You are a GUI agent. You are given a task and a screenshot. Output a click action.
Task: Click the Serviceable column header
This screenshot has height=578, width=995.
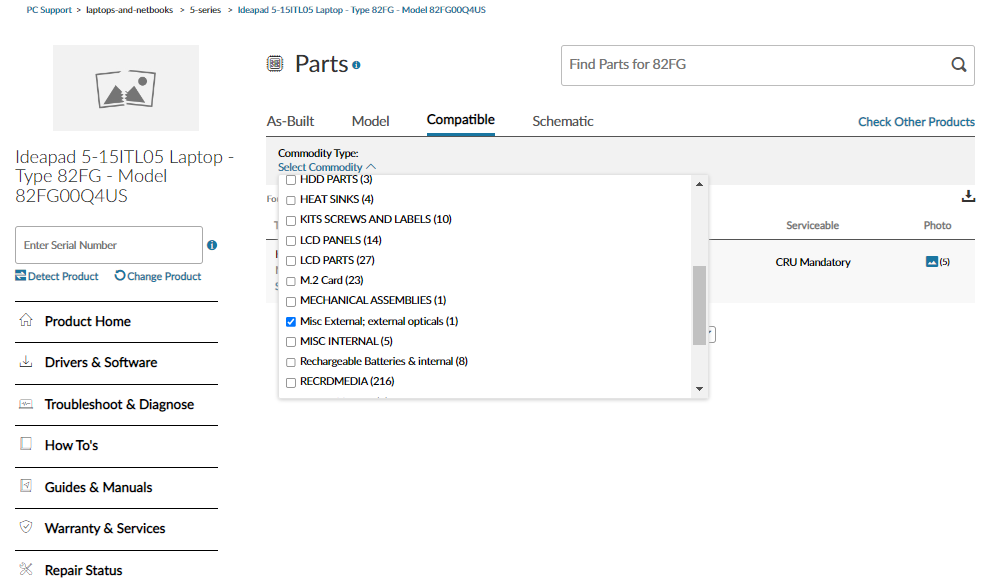(x=812, y=225)
